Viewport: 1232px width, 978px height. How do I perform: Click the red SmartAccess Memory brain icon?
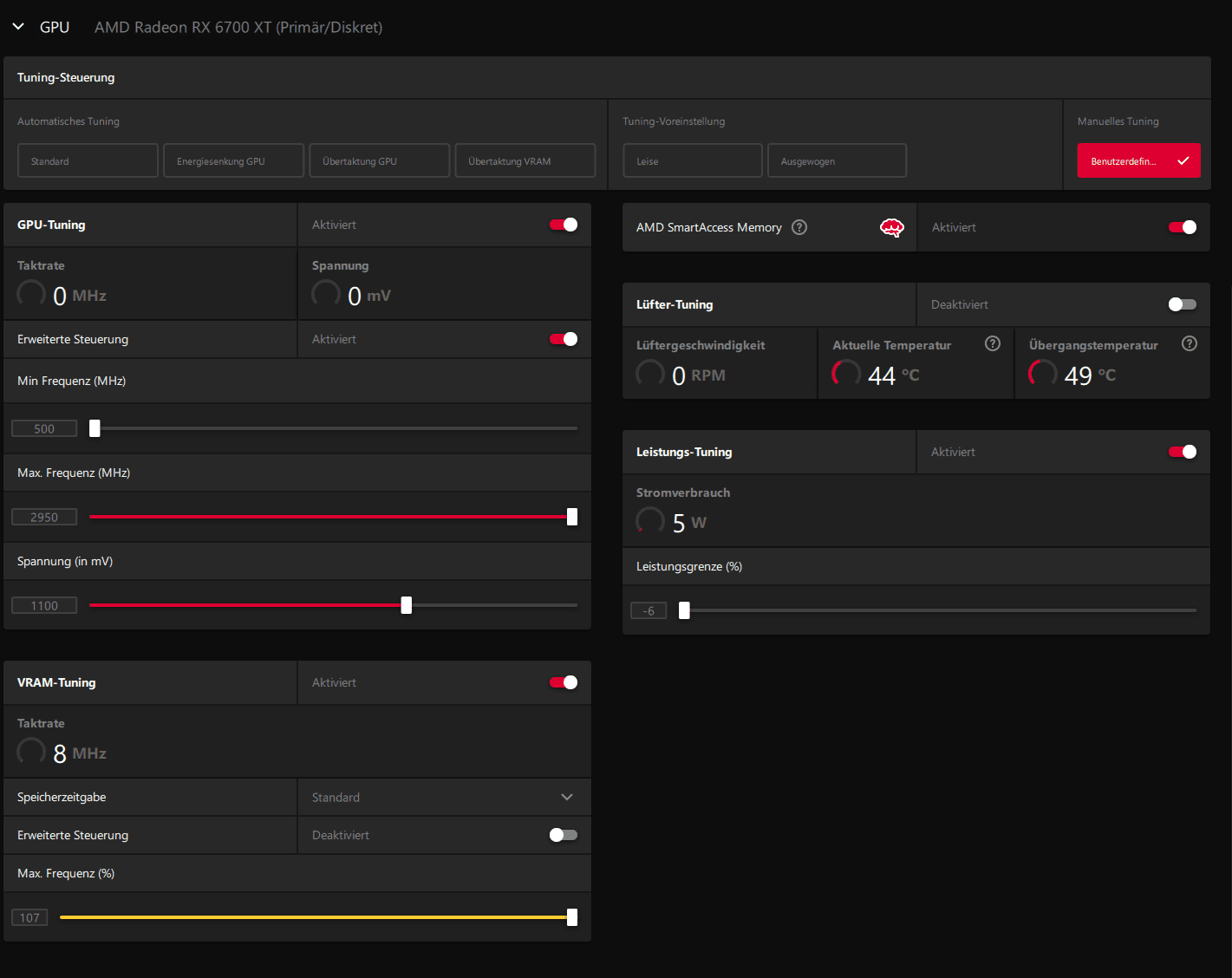(x=891, y=227)
